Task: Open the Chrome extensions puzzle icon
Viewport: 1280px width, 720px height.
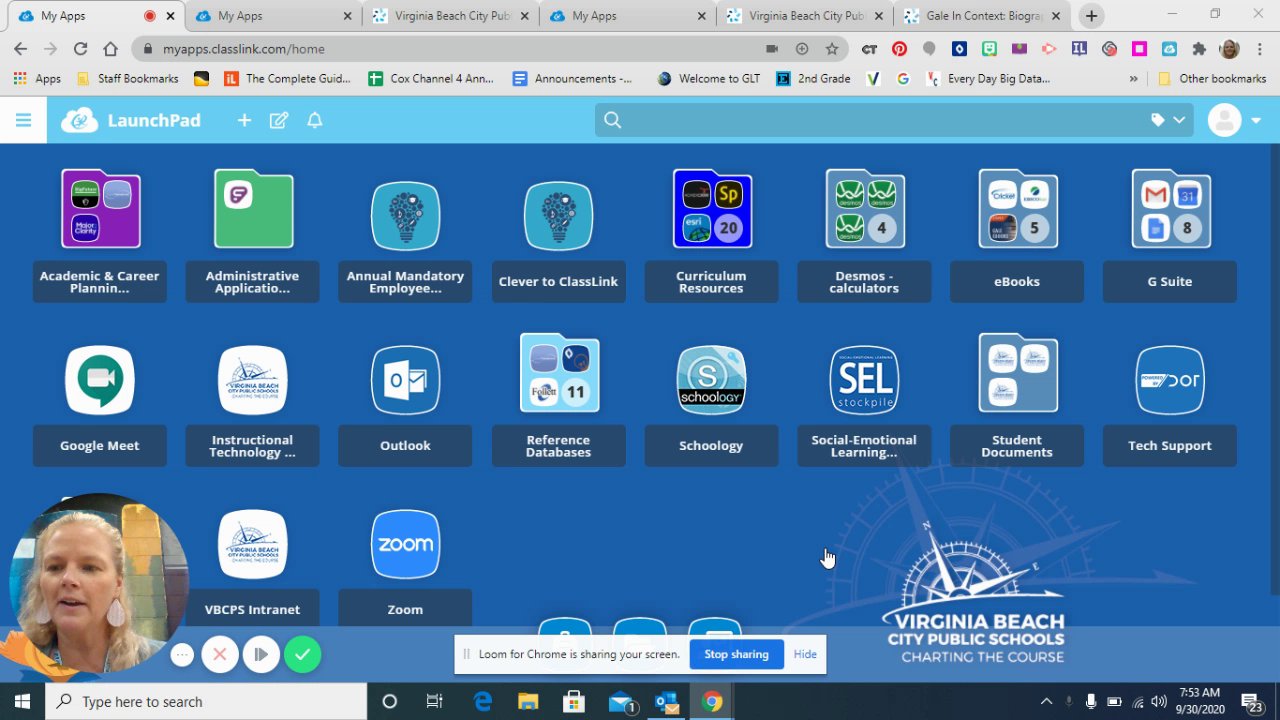Action: click(x=1199, y=48)
